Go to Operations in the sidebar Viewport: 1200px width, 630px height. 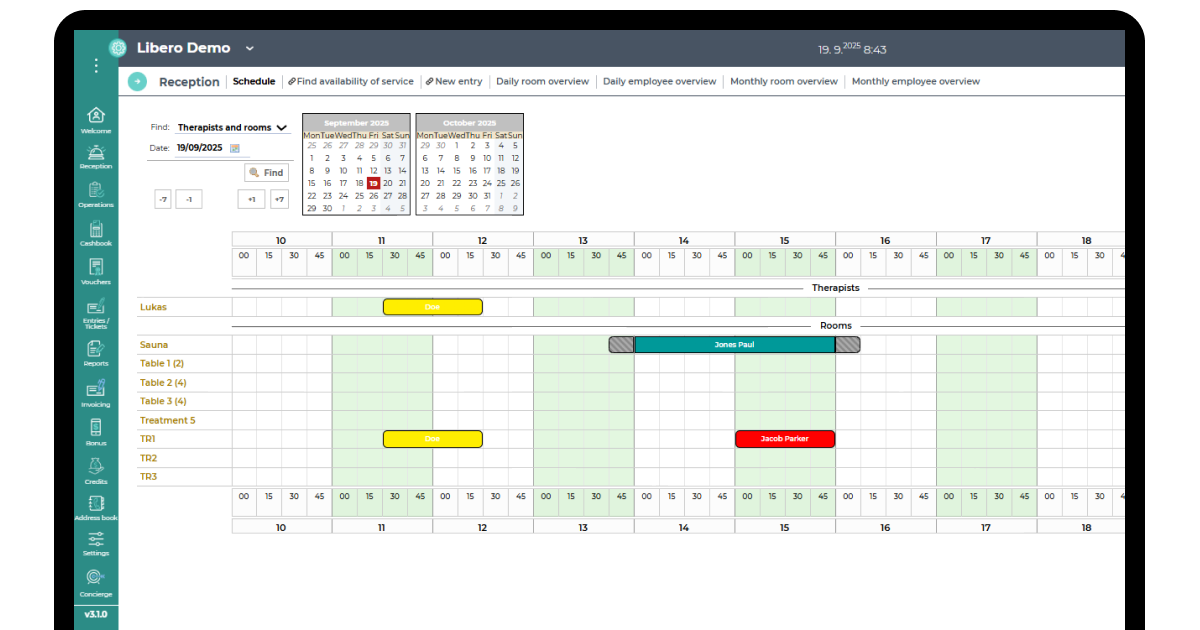click(x=96, y=194)
